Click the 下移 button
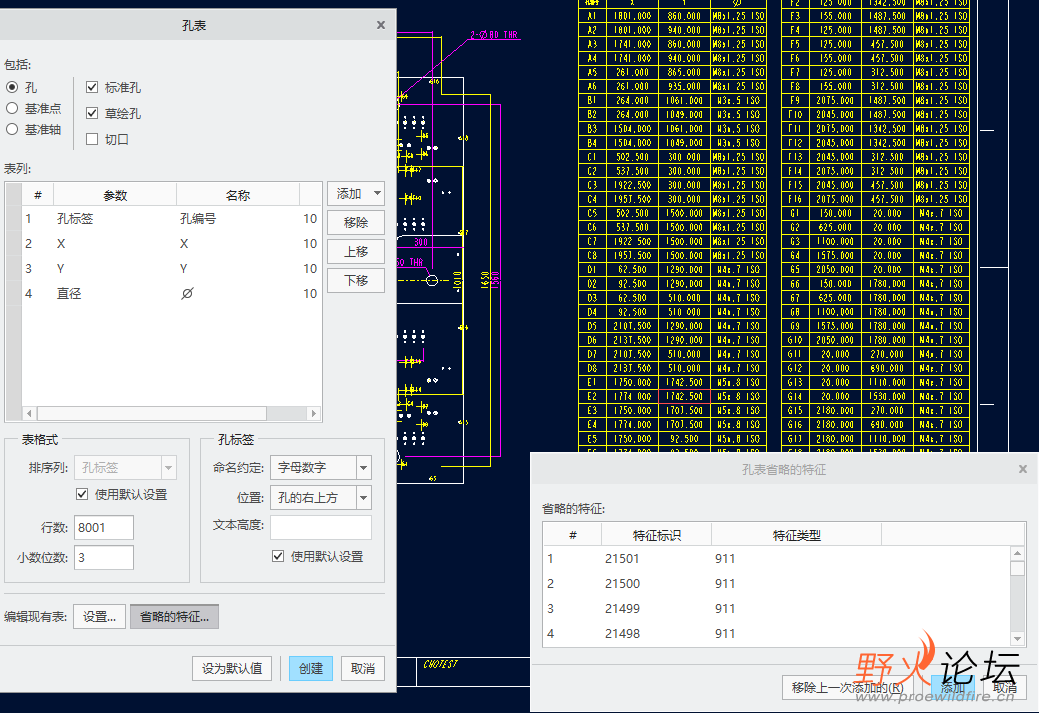 pyautogui.click(x=356, y=280)
